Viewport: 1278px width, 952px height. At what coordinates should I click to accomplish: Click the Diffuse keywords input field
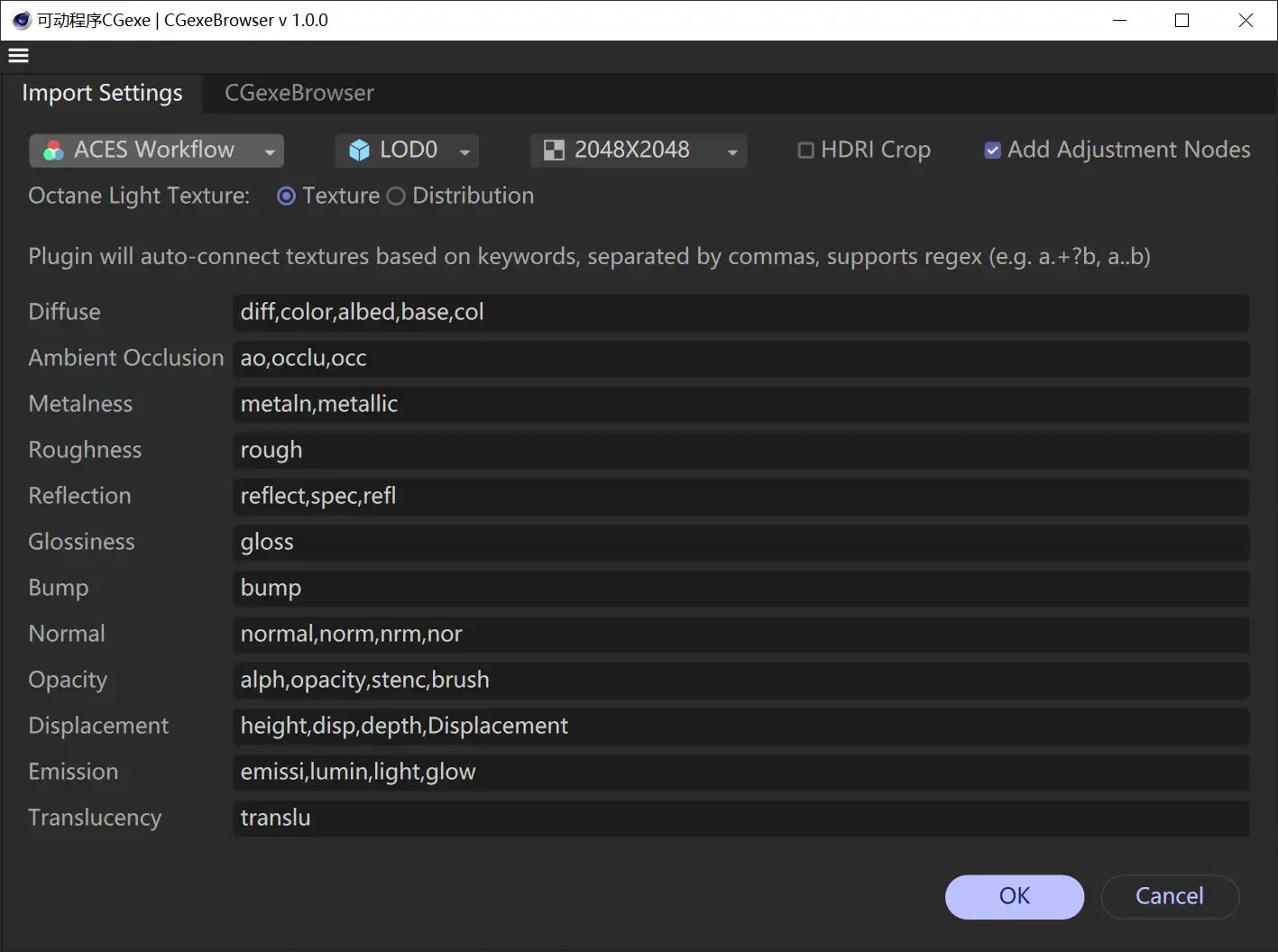click(740, 312)
